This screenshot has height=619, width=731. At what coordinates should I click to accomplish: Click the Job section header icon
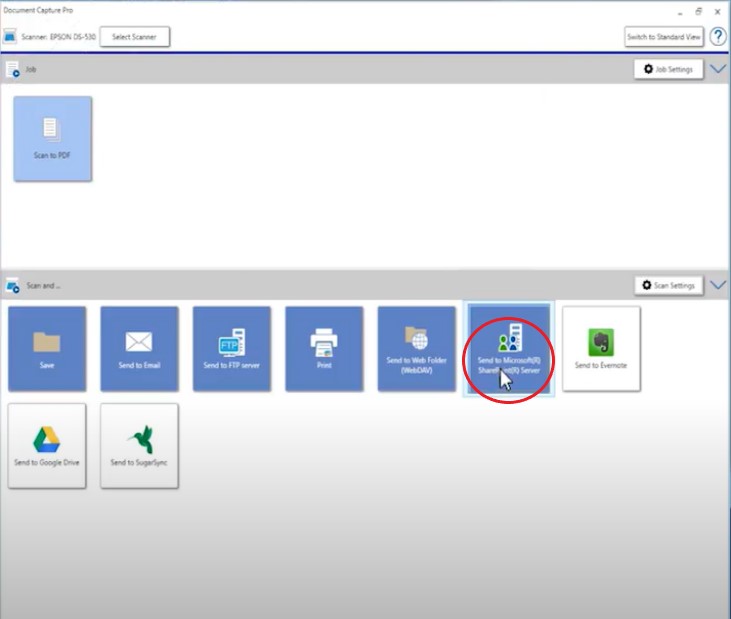[13, 70]
